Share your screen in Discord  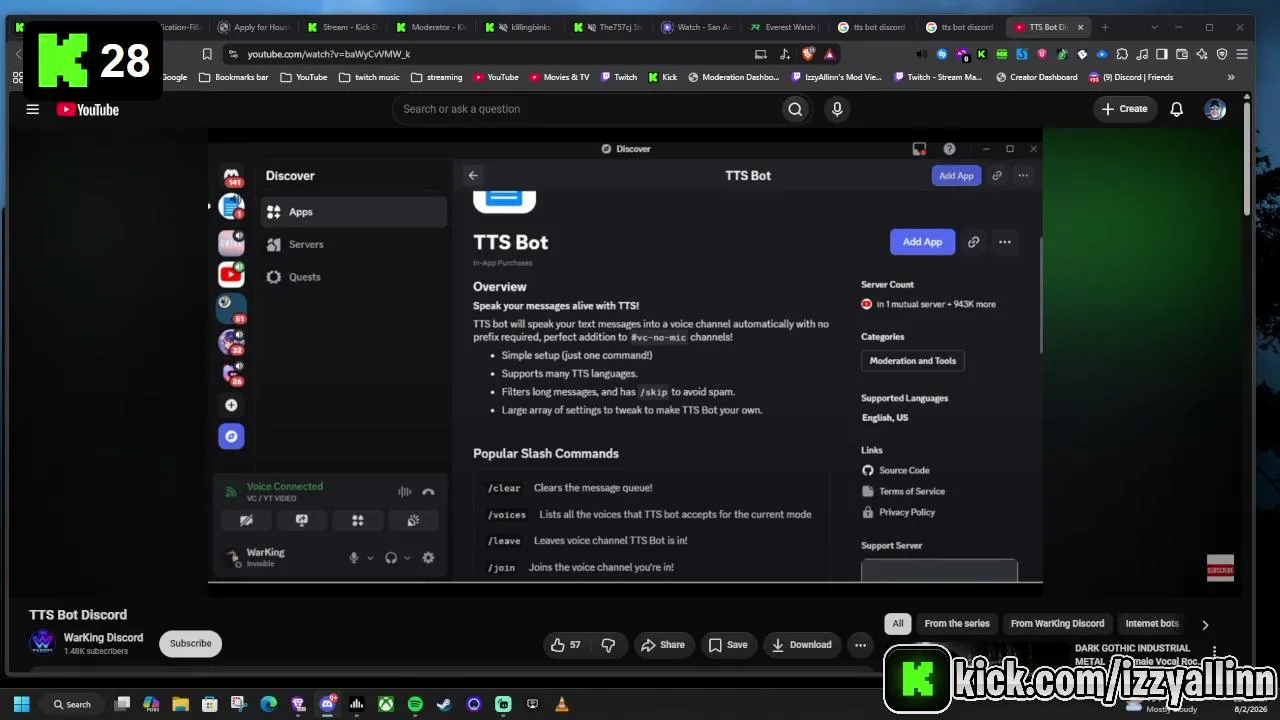pos(302,520)
